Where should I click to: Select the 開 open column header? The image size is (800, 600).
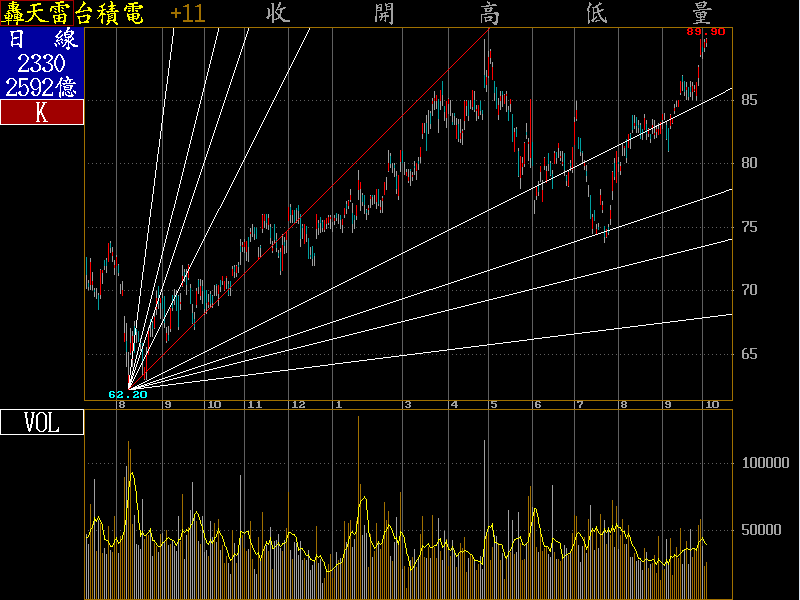[384, 14]
